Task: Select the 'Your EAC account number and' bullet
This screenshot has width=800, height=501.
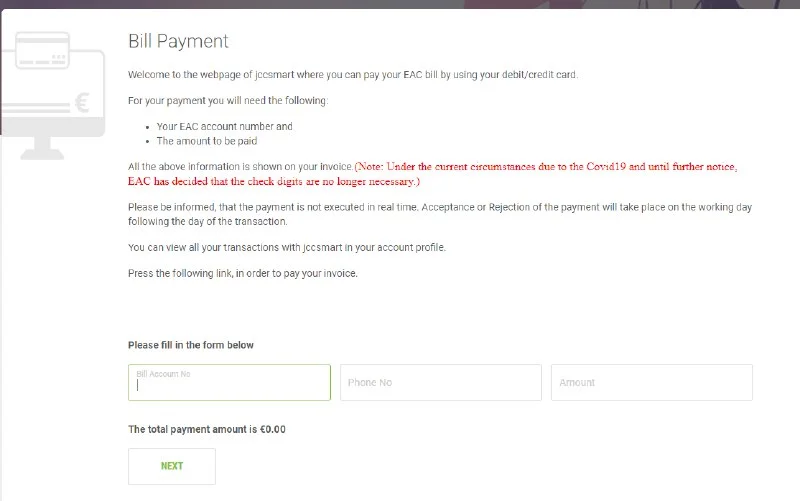Action: click(225, 127)
